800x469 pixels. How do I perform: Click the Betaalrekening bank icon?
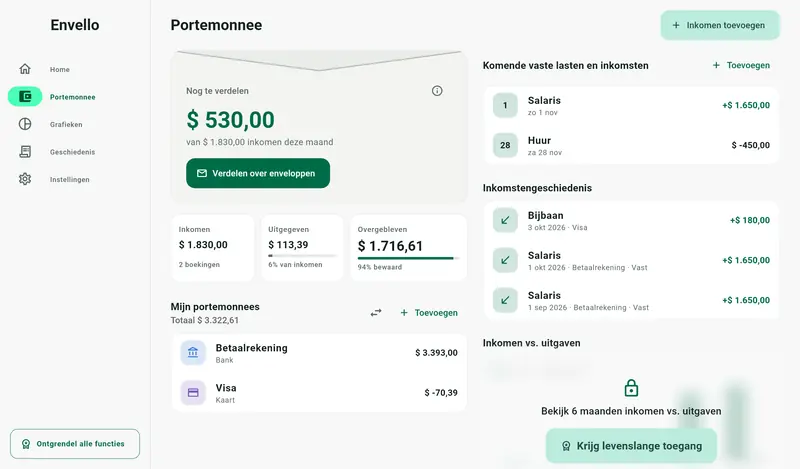tap(193, 353)
